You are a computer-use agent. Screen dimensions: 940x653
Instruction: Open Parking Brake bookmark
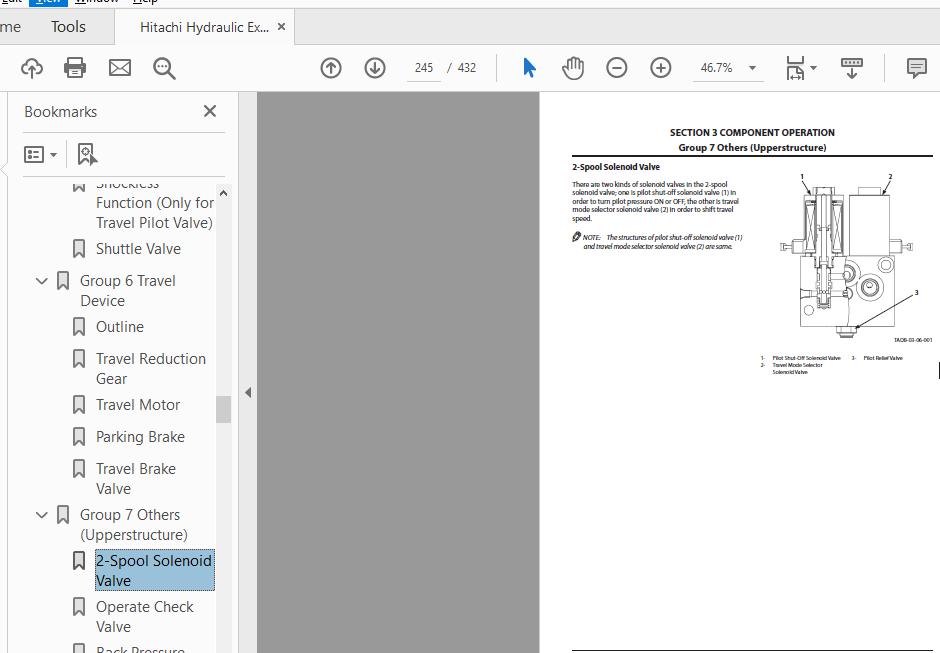(140, 437)
